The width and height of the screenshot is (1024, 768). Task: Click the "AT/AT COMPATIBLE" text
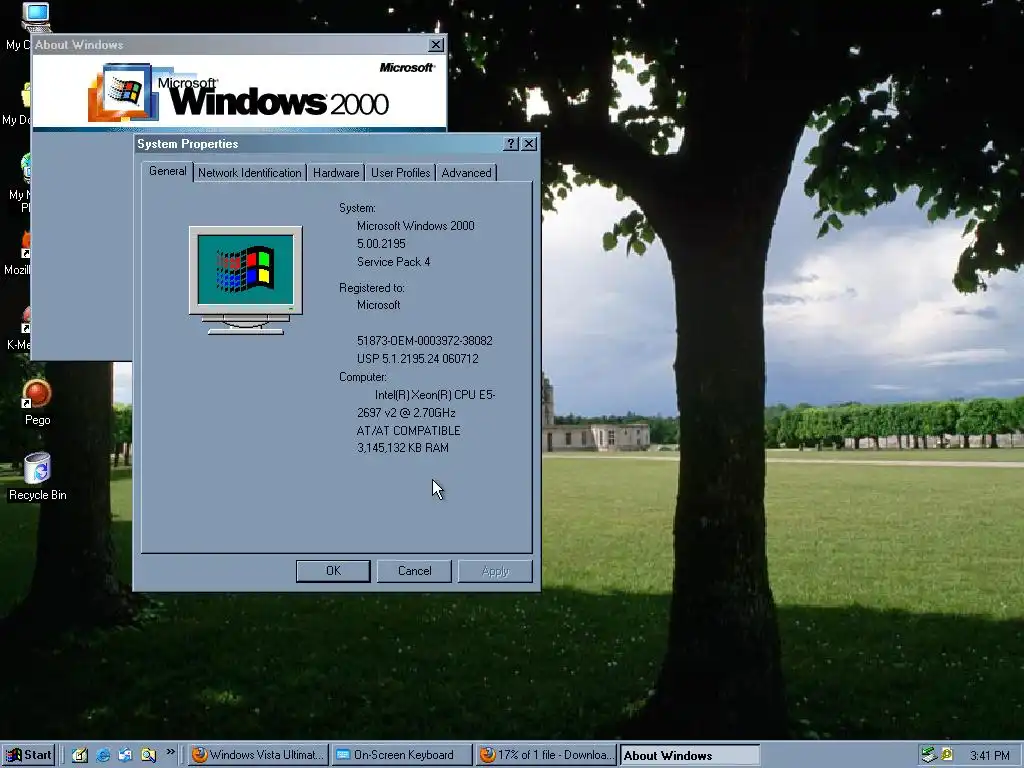tap(408, 431)
